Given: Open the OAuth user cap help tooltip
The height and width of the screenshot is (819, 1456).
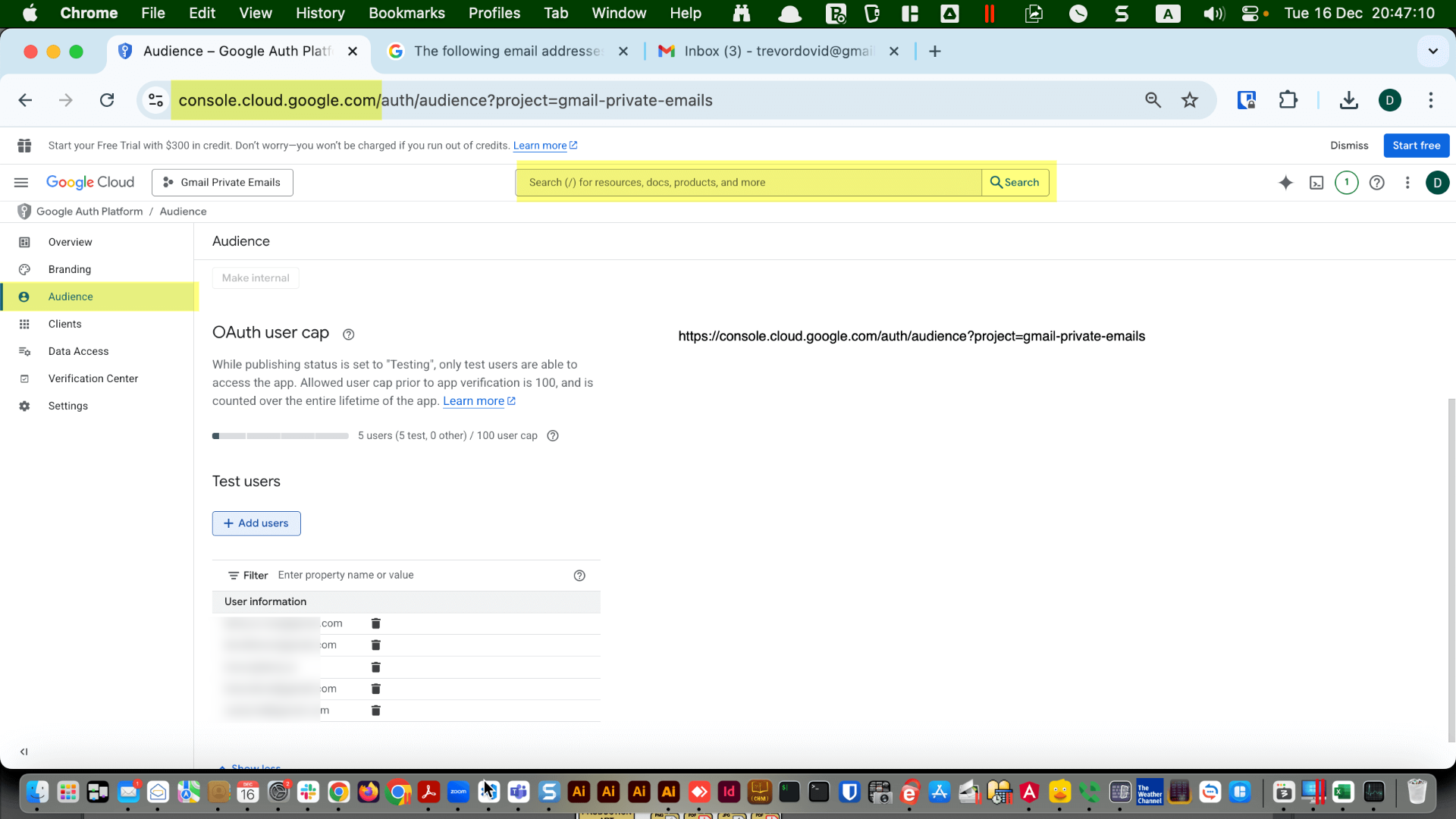Looking at the screenshot, I should point(348,334).
